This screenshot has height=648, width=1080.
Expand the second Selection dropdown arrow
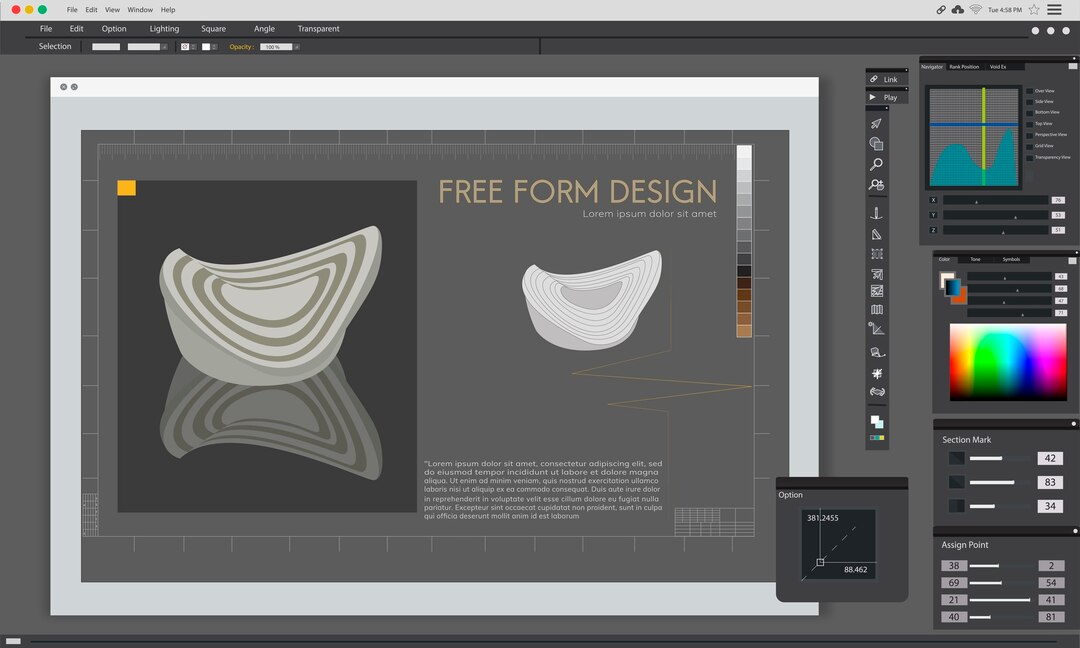[164, 47]
